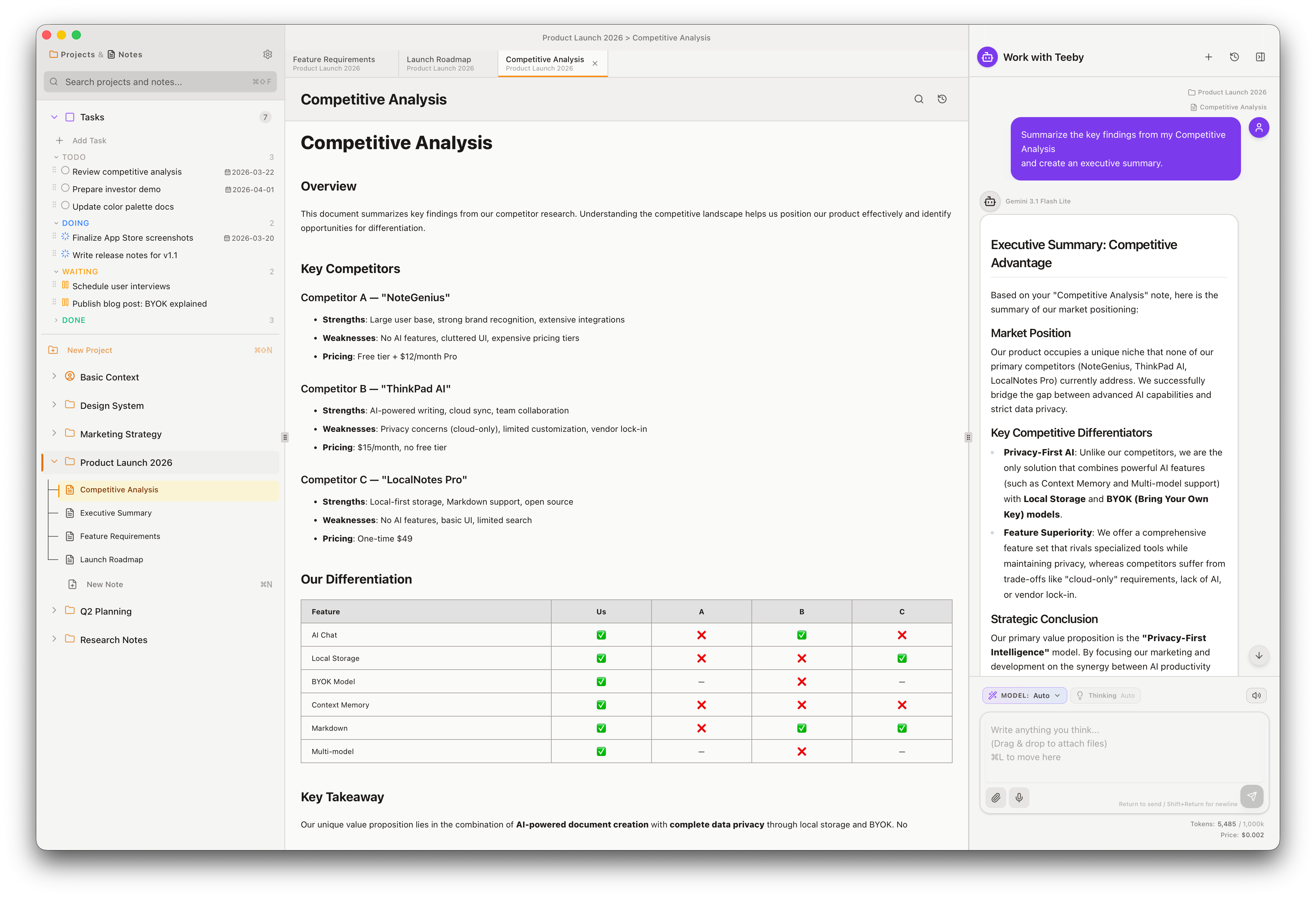Mark Prepare investor demo as done
This screenshot has width=1316, height=898.
[x=66, y=188]
